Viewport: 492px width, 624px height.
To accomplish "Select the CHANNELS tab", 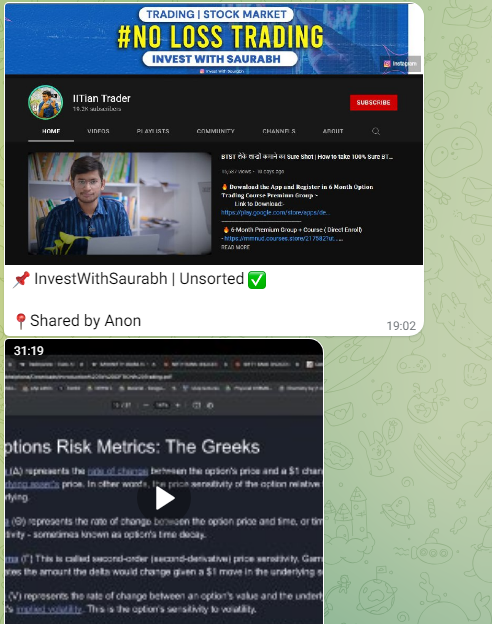I will tap(279, 131).
